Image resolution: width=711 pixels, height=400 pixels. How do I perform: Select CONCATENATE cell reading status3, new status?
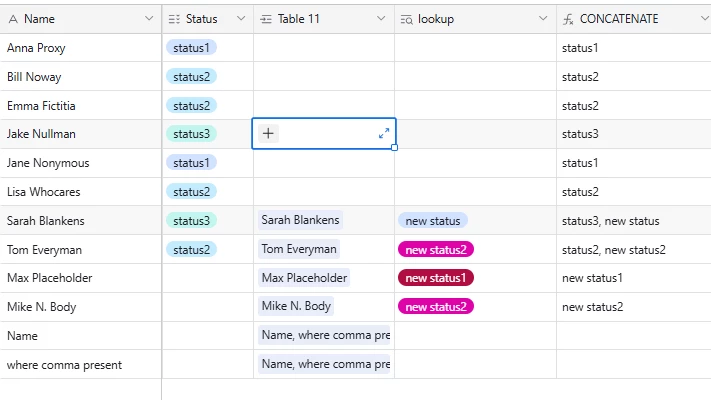point(633,220)
